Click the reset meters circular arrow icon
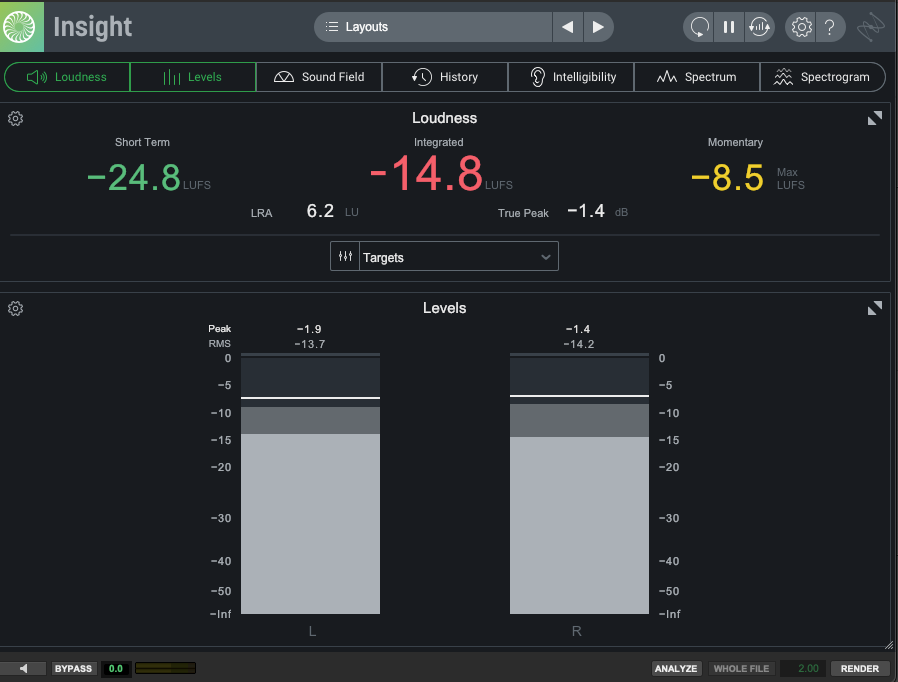The width and height of the screenshot is (898, 682). click(699, 27)
